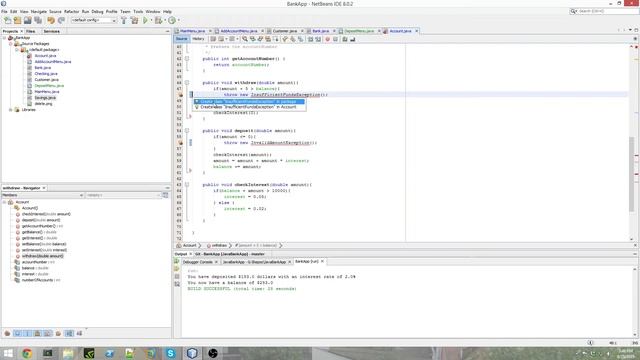
Task: Click the New File toolbar icon
Action: [7, 20]
